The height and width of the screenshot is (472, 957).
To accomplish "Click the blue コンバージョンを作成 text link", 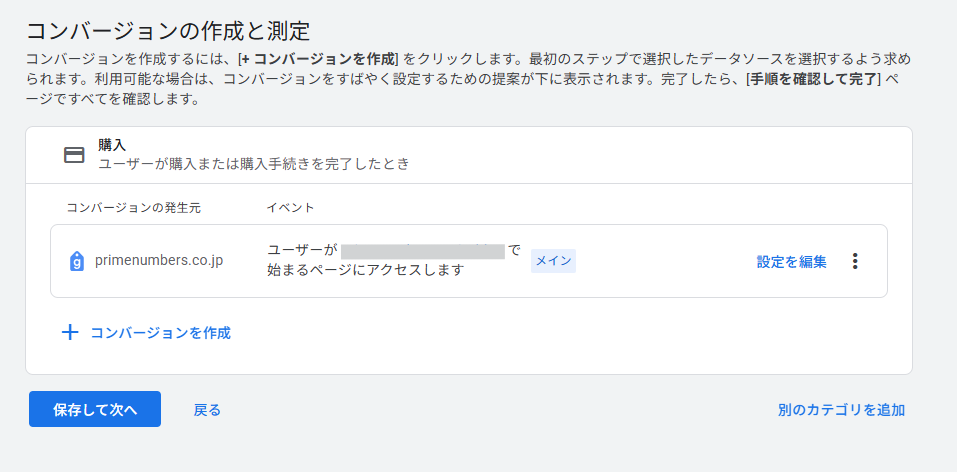I will point(160,333).
